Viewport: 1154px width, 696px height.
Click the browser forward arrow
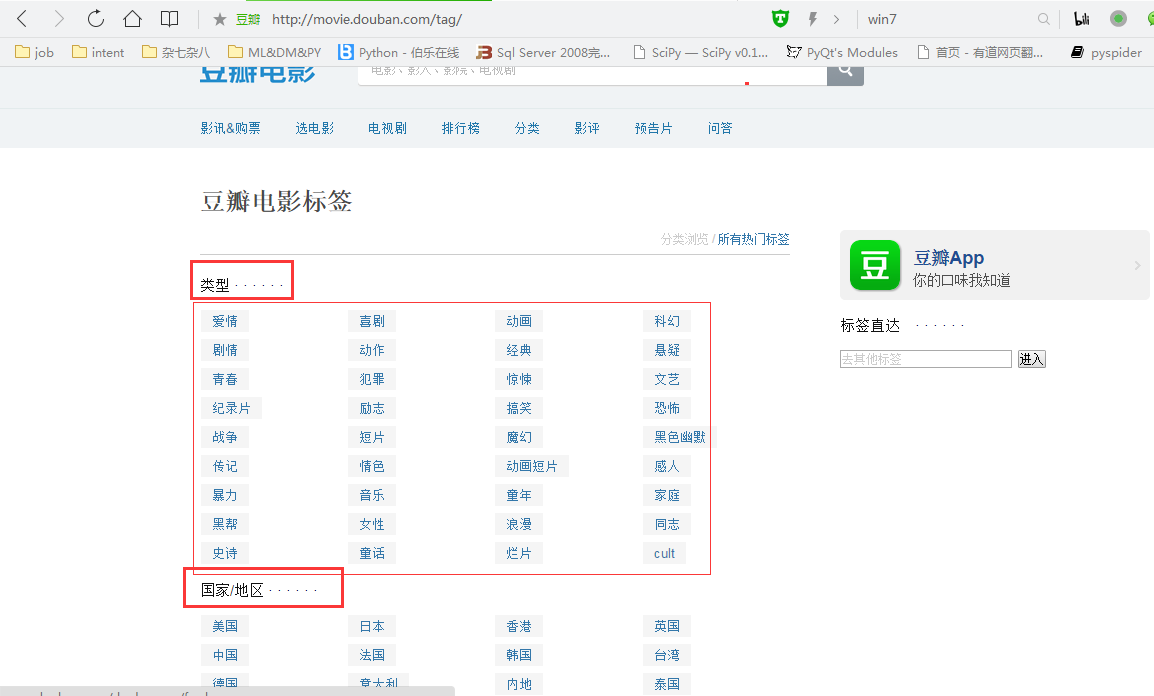[x=59, y=18]
